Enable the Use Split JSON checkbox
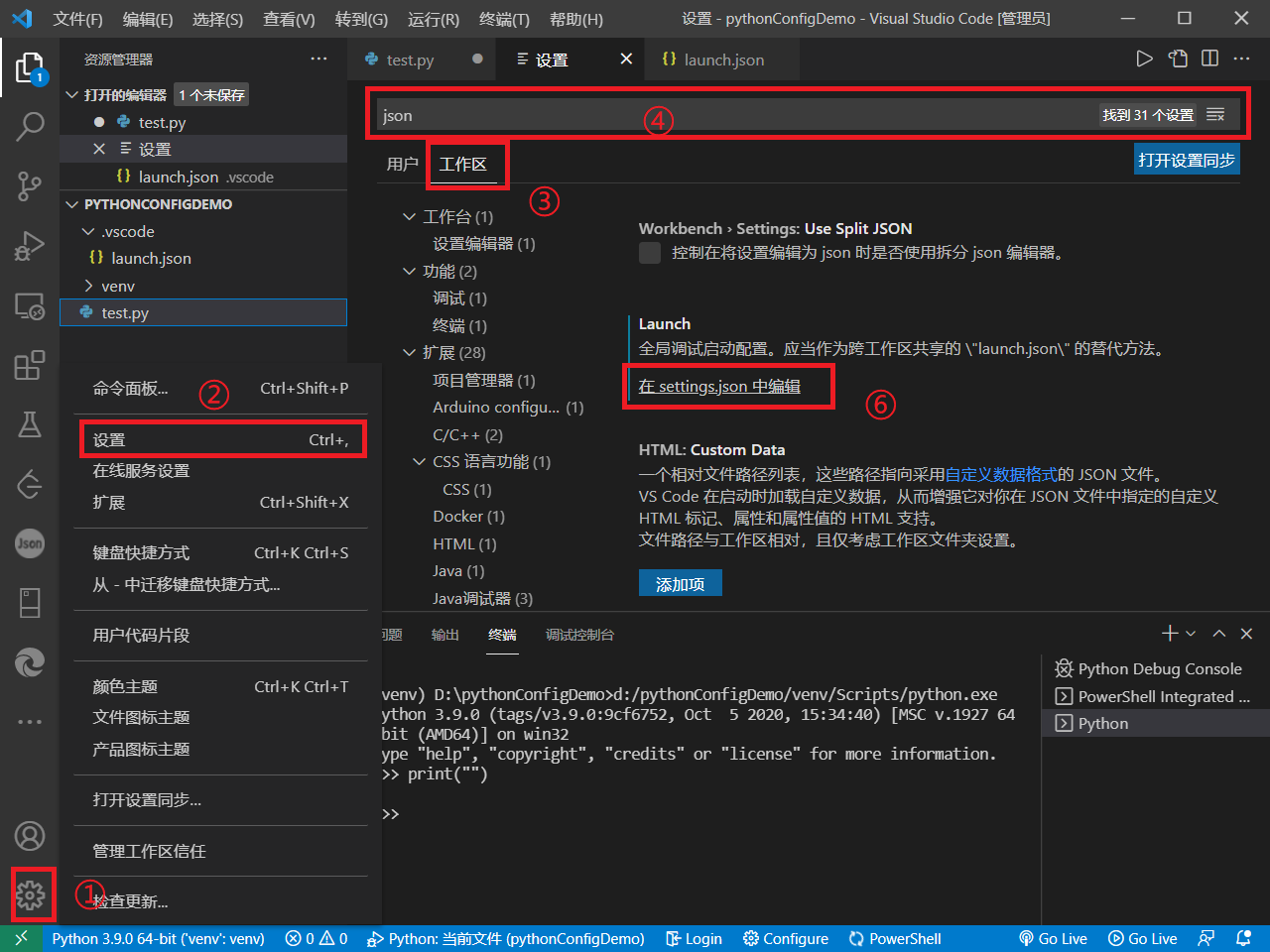Viewport: 1270px width, 952px height. tap(650, 253)
